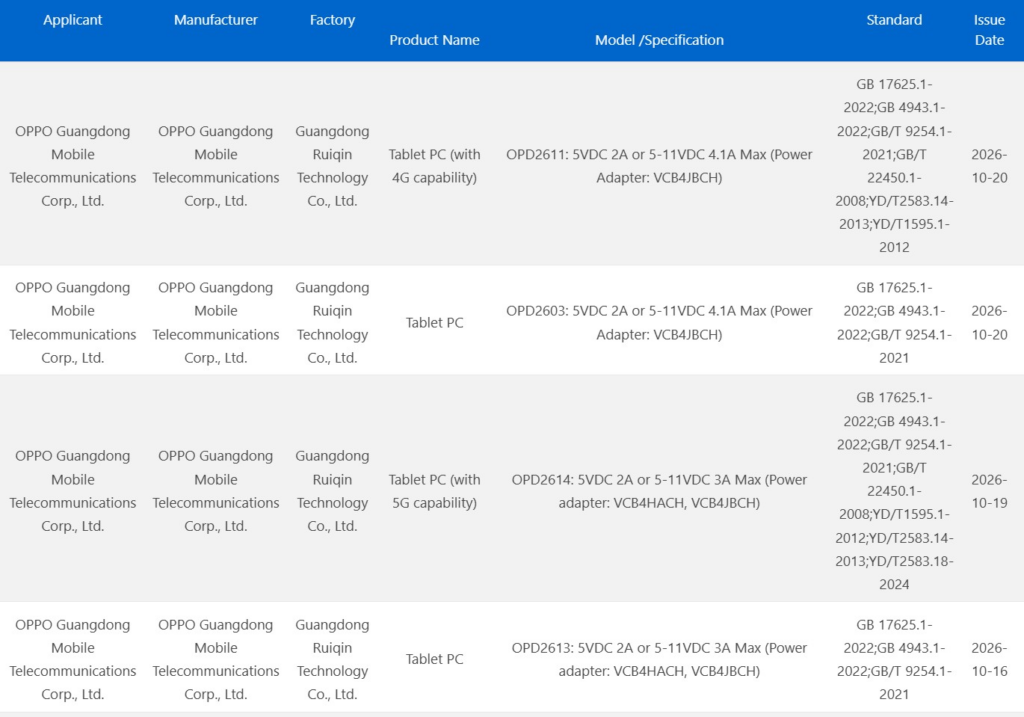Click the Manufacturer cell in the OPD2603 row
This screenshot has width=1024, height=717.
tap(216, 323)
